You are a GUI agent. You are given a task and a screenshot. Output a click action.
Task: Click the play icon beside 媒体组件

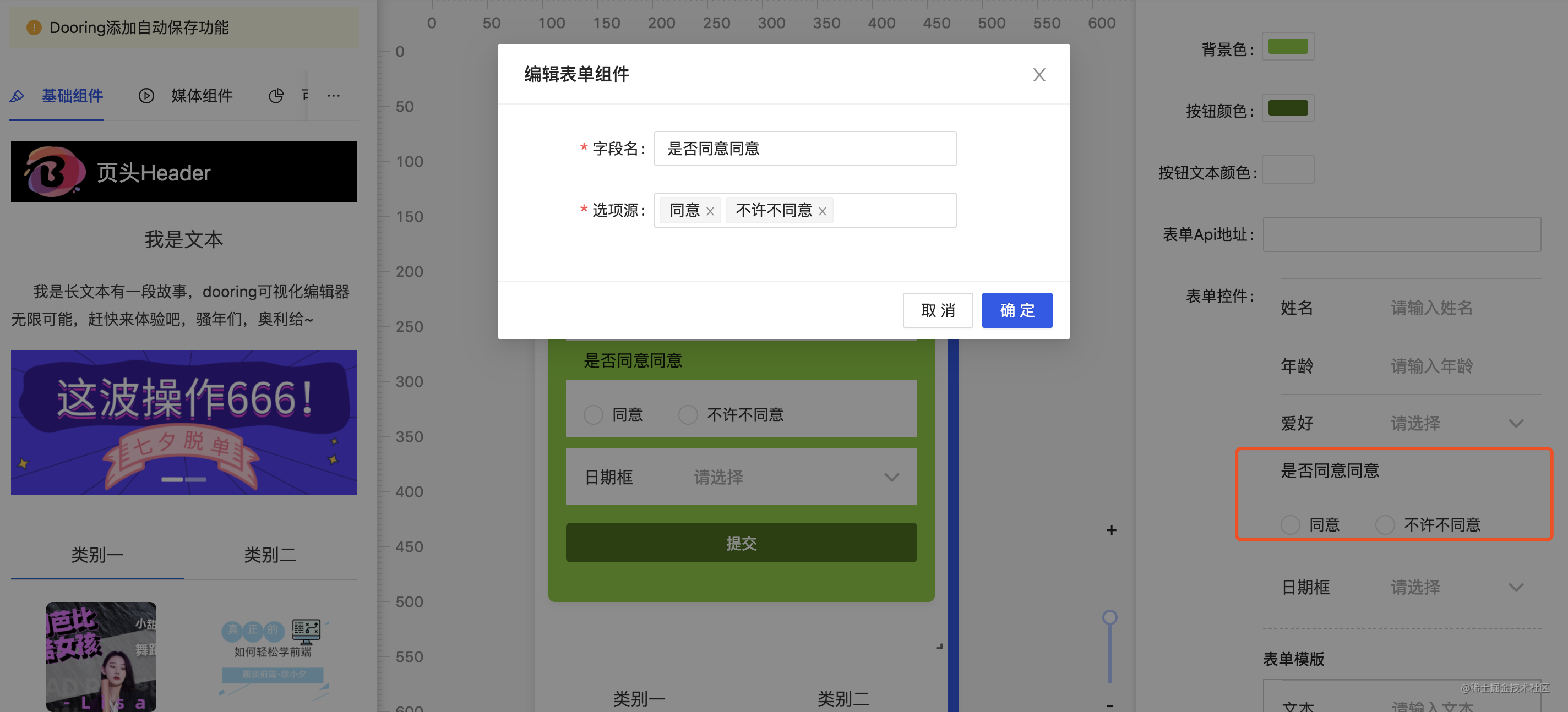coord(146,96)
